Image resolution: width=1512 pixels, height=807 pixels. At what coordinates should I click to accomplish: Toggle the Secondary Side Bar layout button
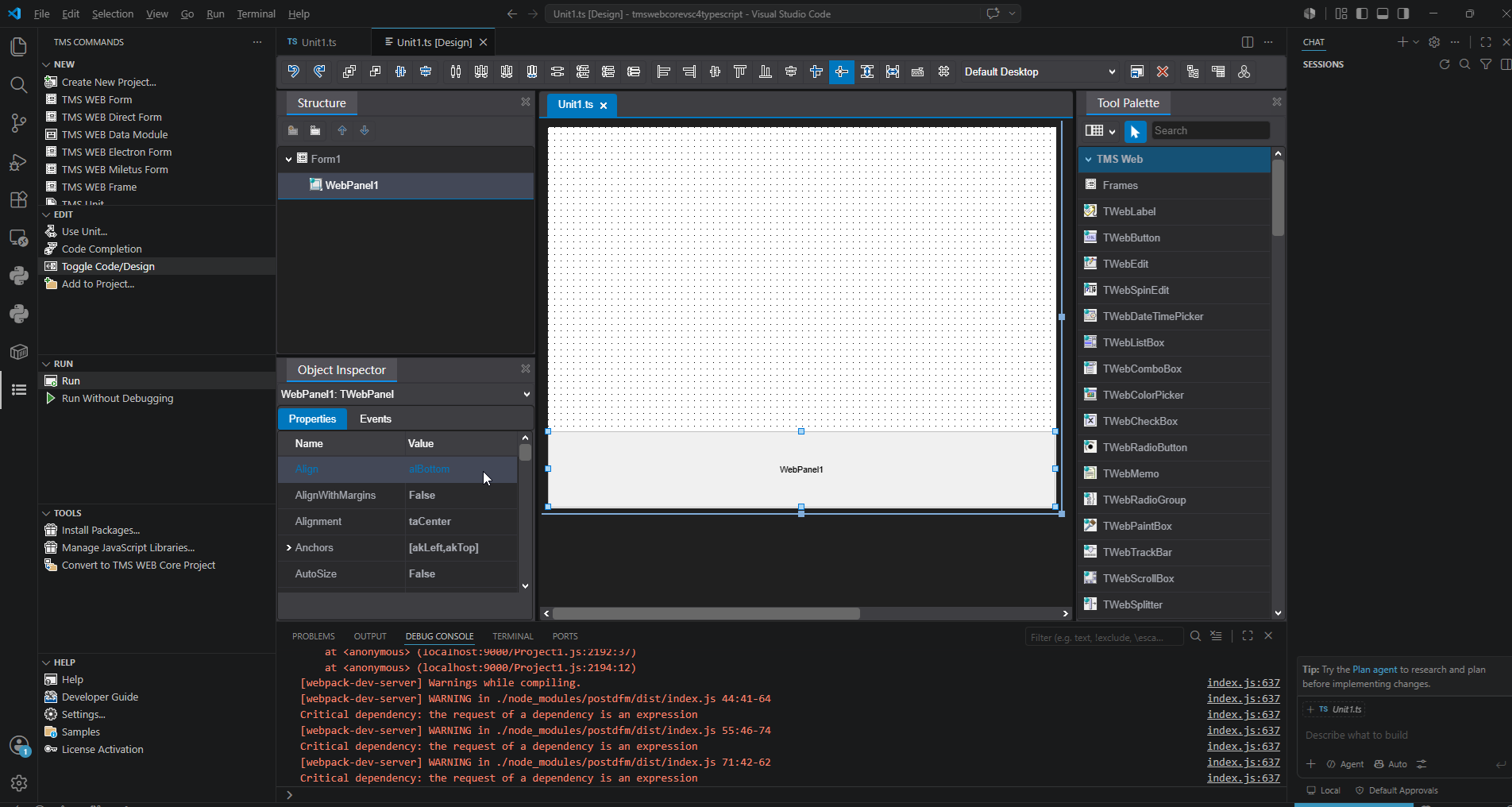[x=1403, y=14]
